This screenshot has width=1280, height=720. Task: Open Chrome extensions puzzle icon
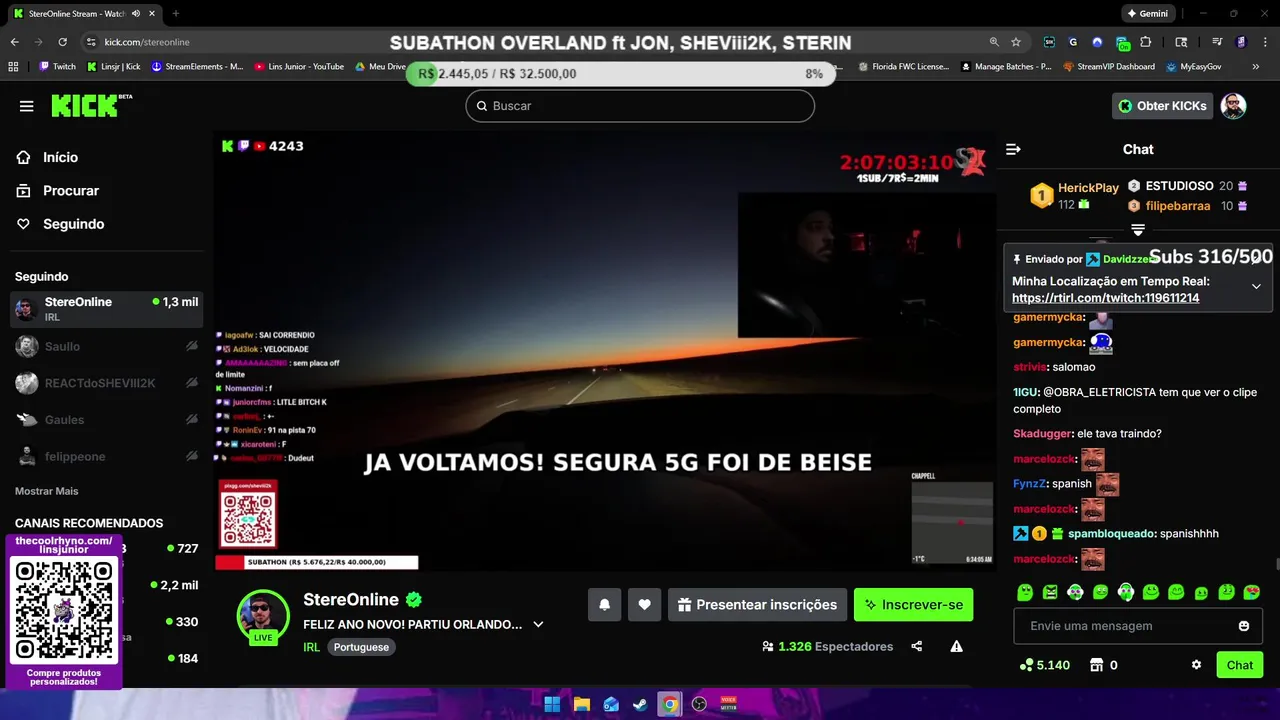pos(1146,42)
